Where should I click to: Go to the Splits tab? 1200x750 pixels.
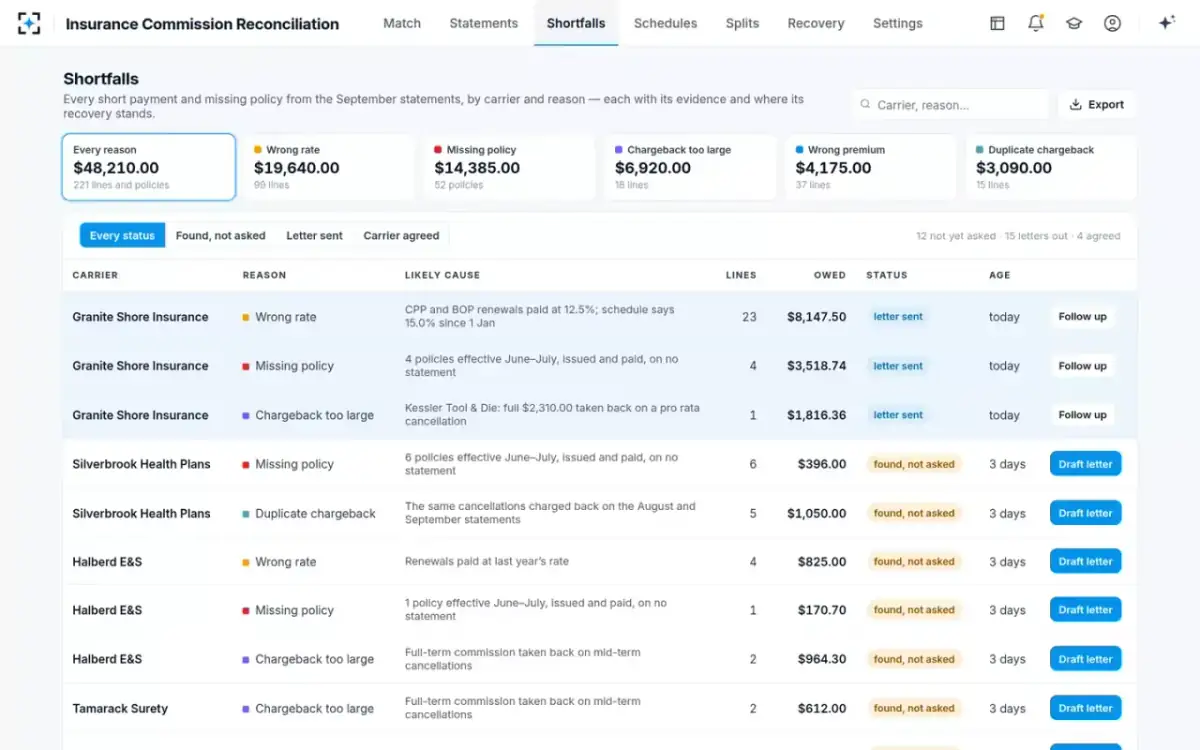[x=742, y=23]
